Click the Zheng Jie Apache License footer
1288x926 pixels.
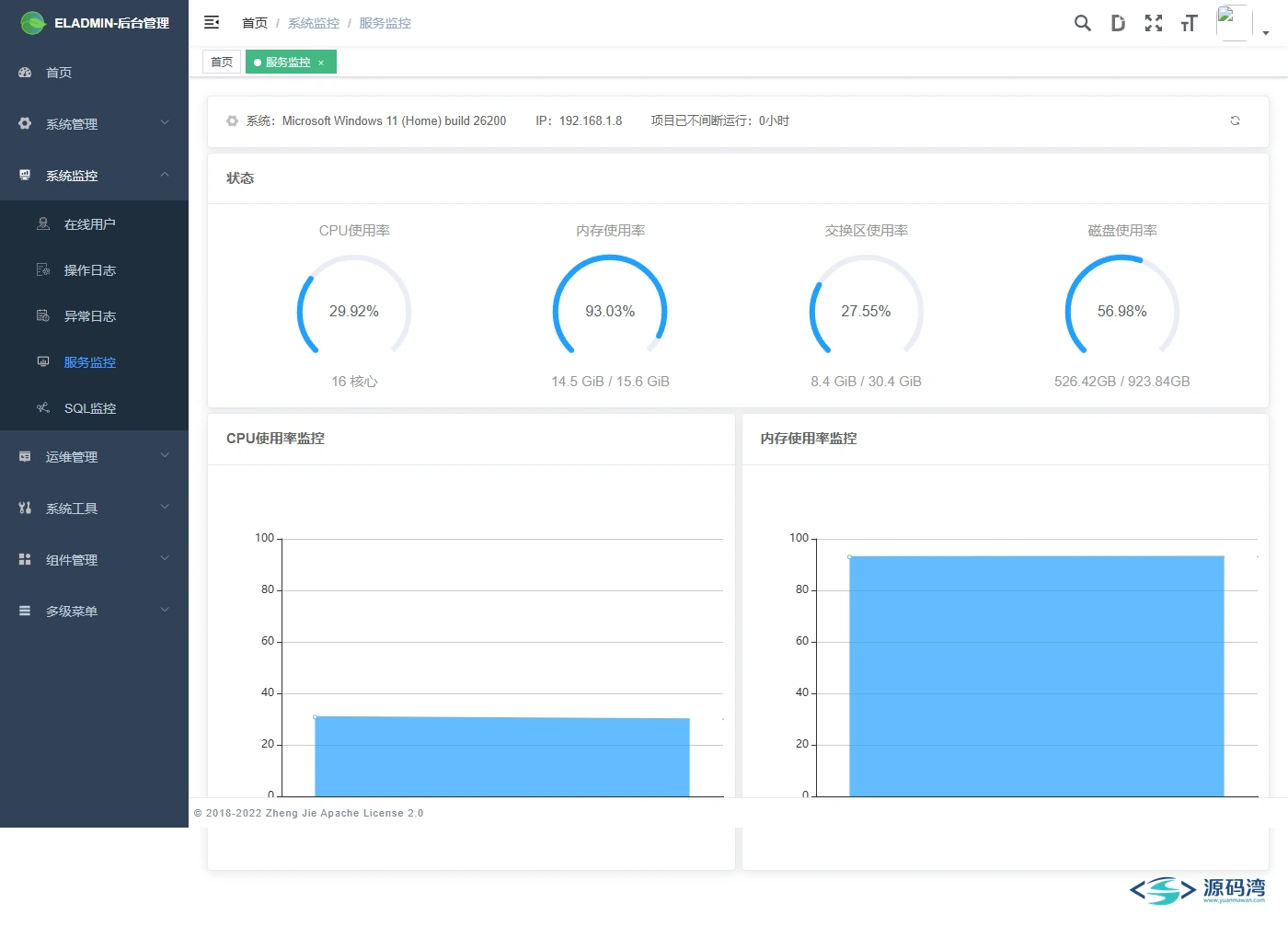(309, 813)
